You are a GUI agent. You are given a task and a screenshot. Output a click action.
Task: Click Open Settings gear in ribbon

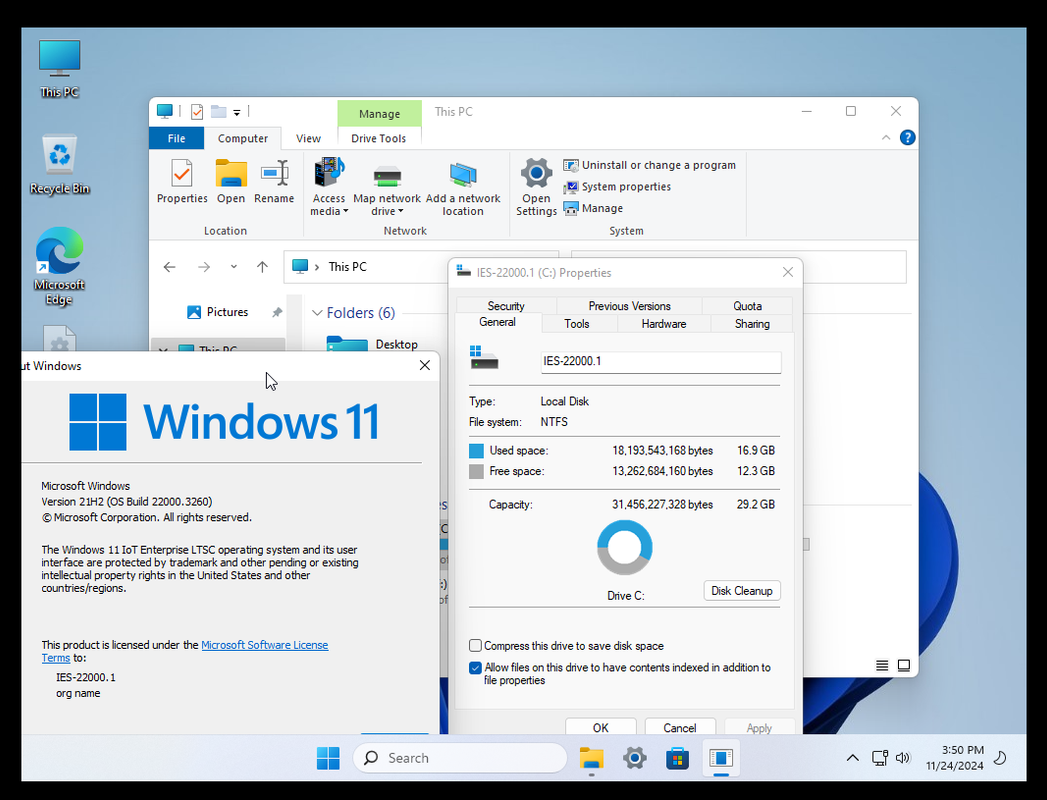536,187
